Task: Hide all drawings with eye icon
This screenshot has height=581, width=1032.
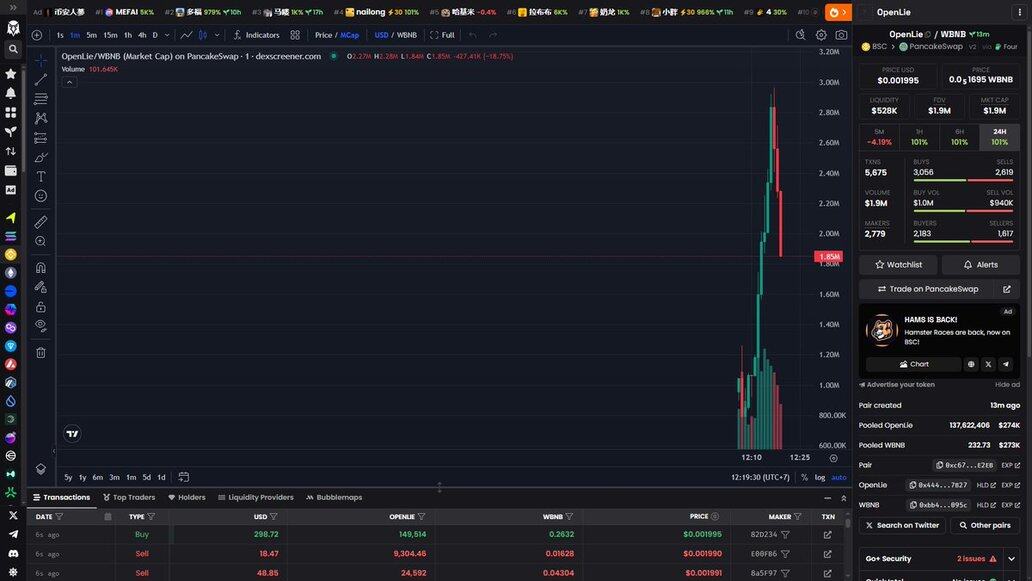Action: [x=41, y=325]
